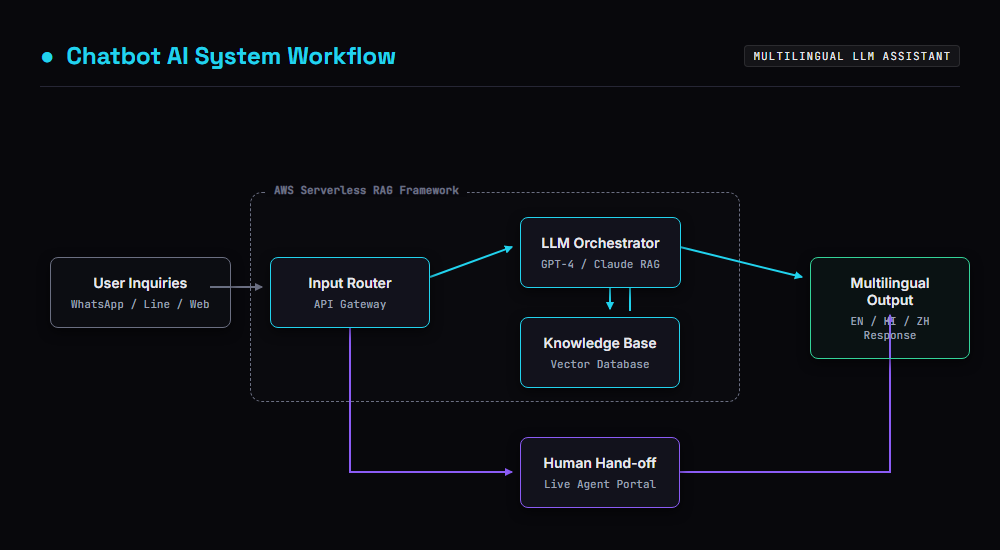Image resolution: width=1000 pixels, height=550 pixels.
Task: Select the Knowledge Base node
Action: pyautogui.click(x=600, y=352)
